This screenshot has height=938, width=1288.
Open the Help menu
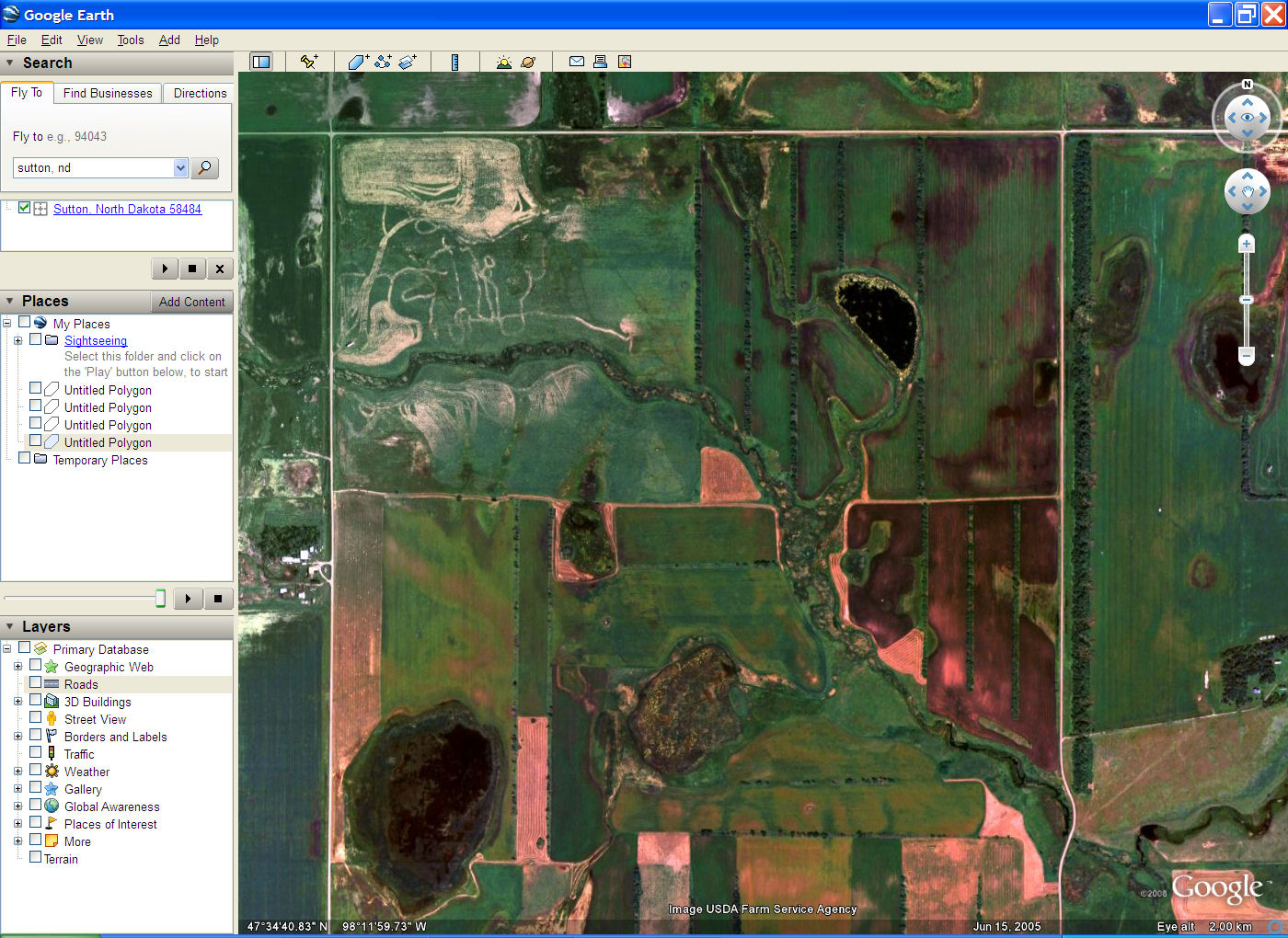pyautogui.click(x=207, y=40)
